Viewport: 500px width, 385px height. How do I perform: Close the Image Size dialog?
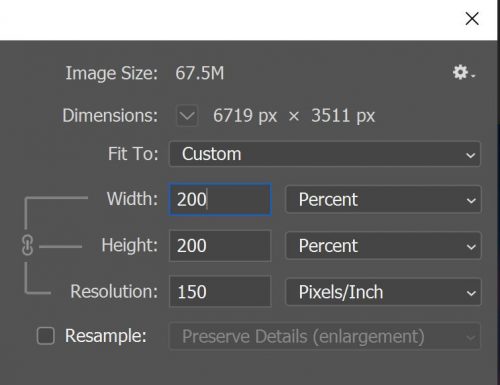(472, 19)
